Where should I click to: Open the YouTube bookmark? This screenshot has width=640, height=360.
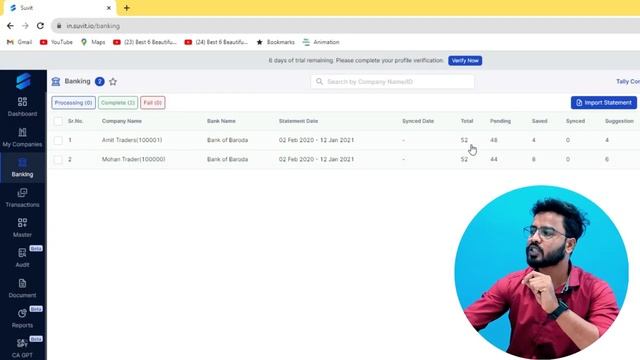56,42
